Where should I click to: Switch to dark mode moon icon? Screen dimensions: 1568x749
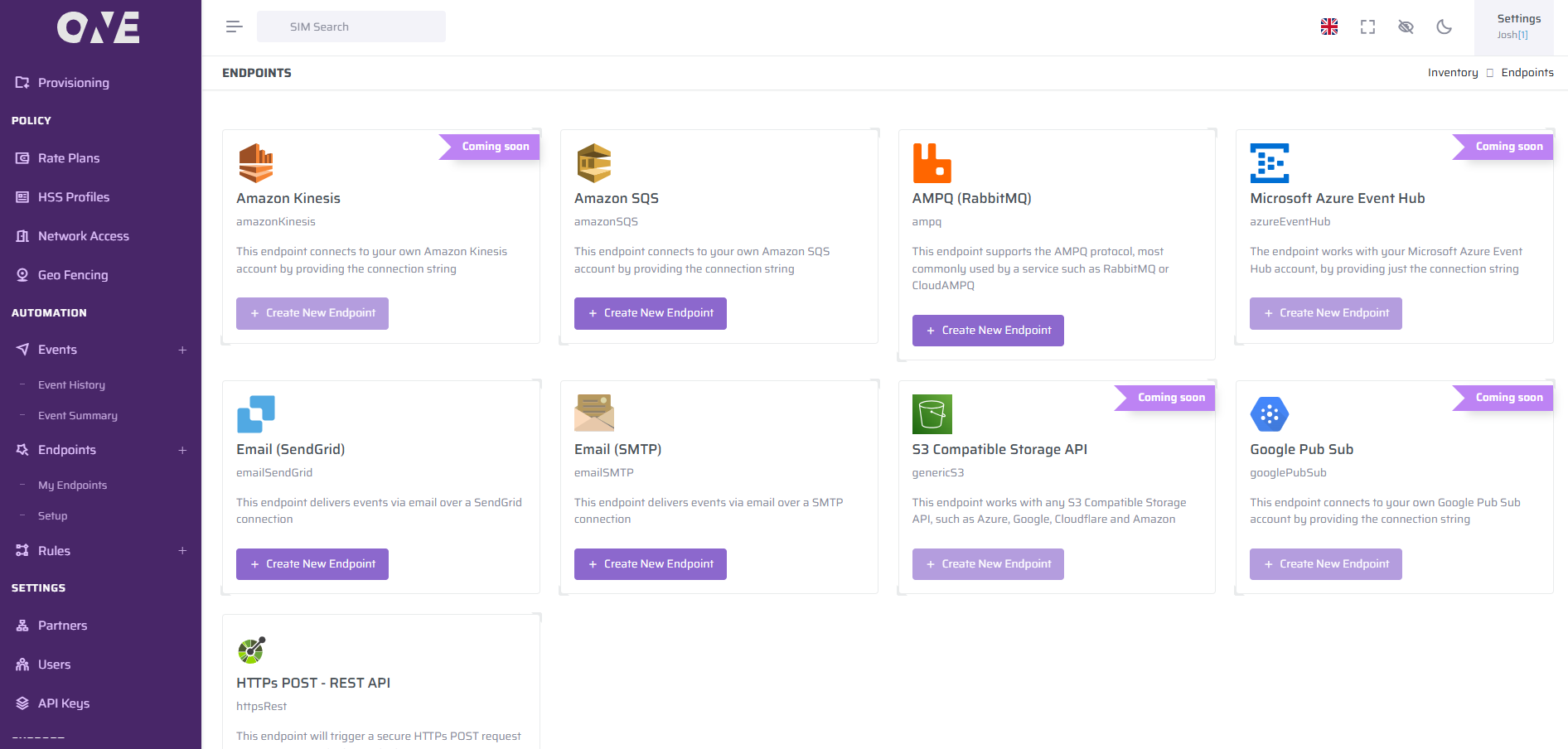click(x=1444, y=27)
